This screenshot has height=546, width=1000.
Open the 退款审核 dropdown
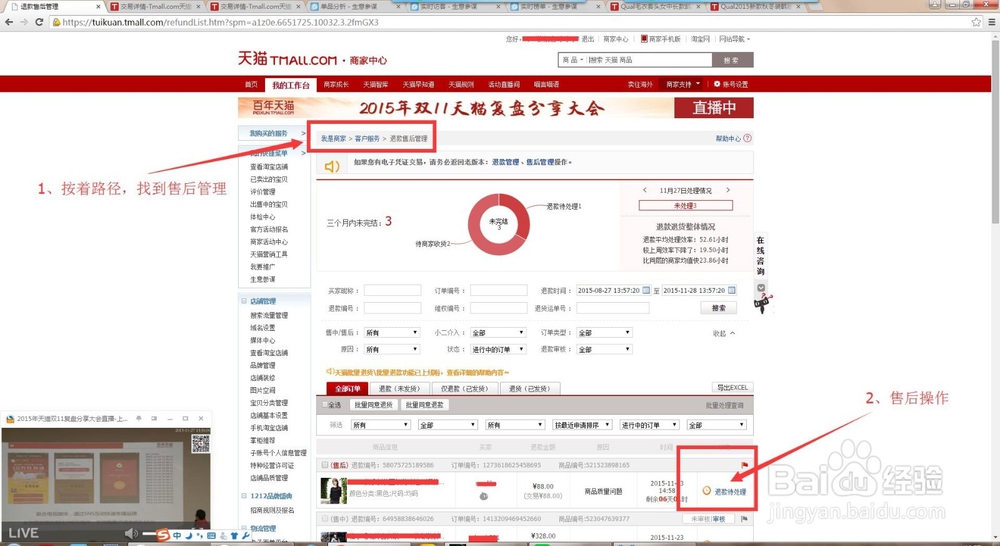click(x=604, y=349)
